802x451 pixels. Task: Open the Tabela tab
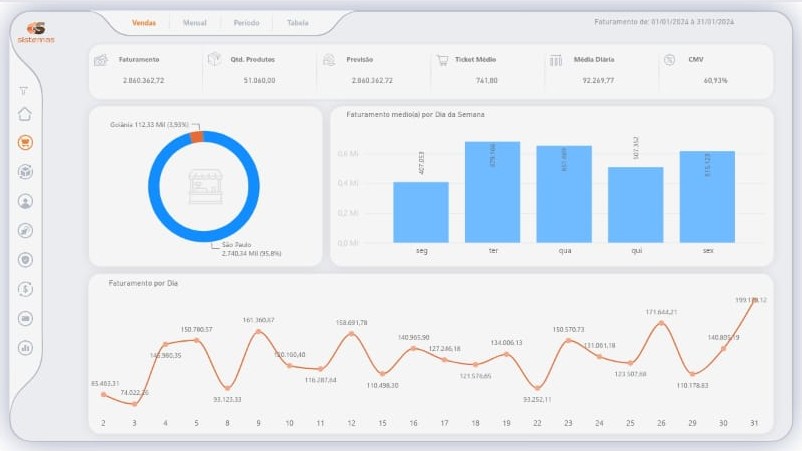297,22
